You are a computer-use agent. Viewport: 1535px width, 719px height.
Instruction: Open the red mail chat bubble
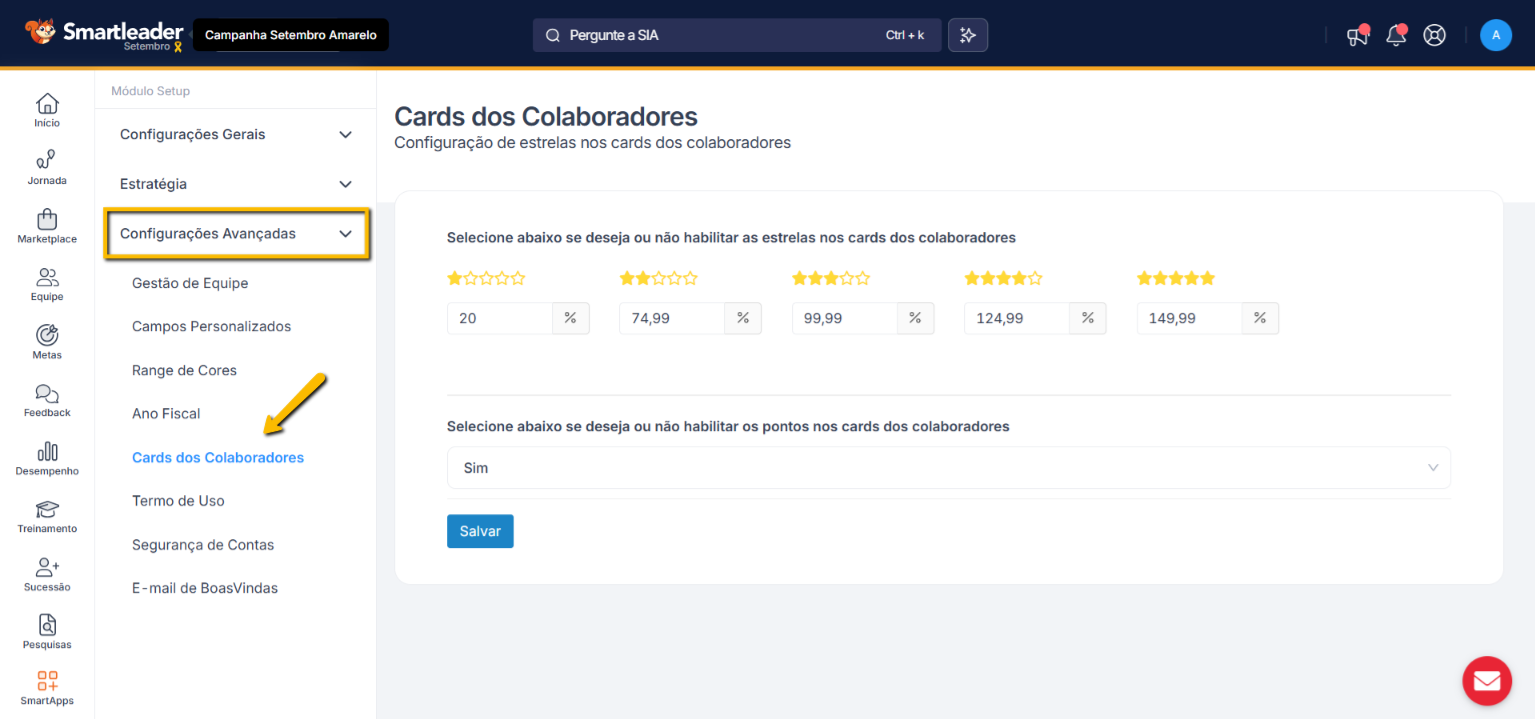tap(1486, 681)
